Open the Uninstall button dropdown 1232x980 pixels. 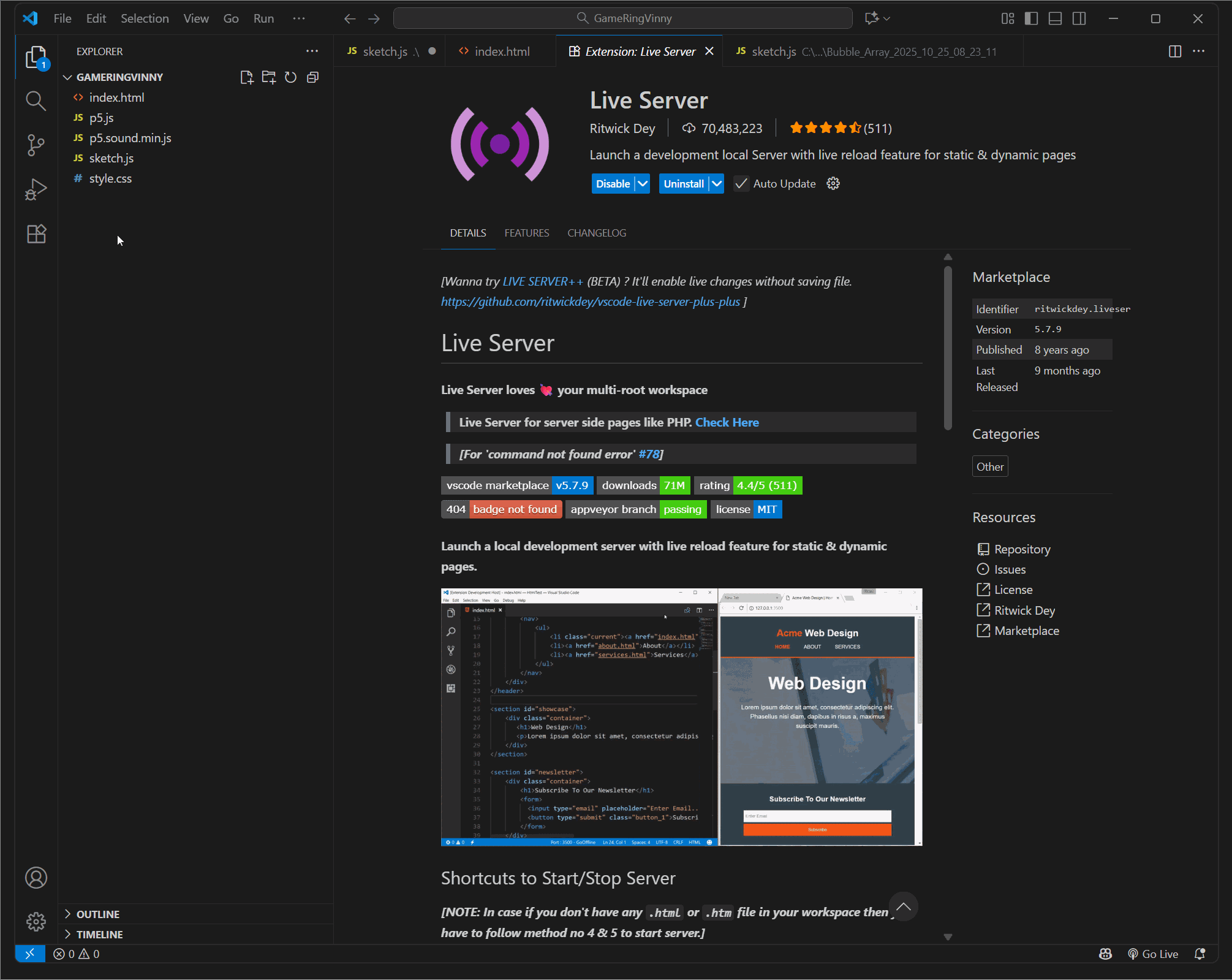tap(717, 183)
